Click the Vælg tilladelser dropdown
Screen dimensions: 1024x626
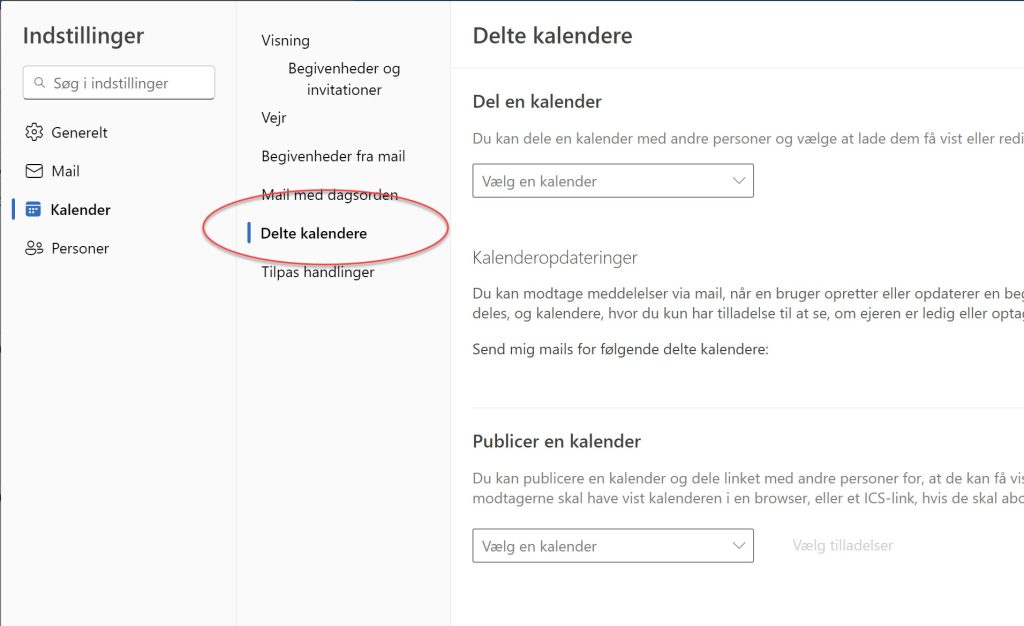click(842, 545)
